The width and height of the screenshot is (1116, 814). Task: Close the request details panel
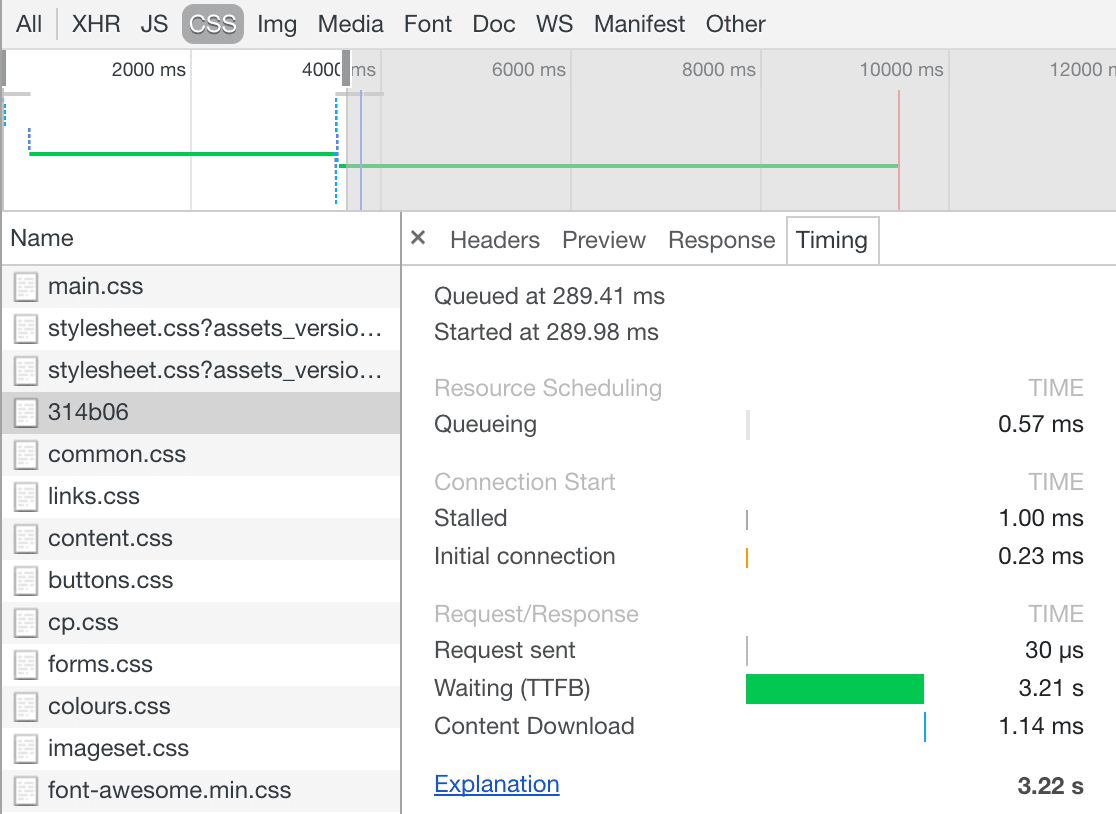coord(418,238)
